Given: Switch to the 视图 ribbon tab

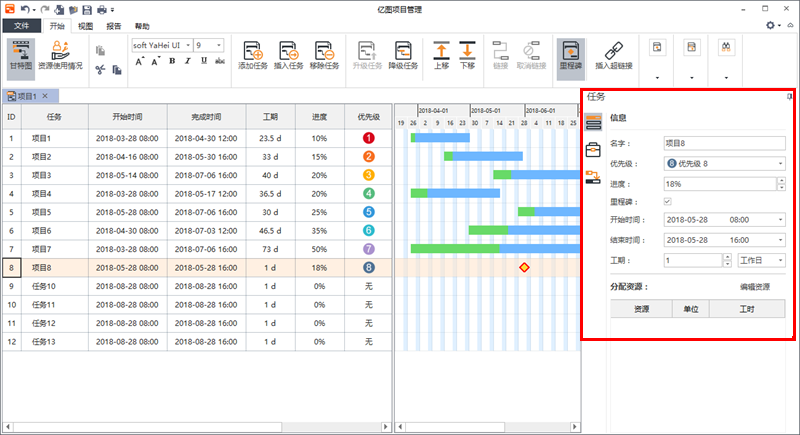Looking at the screenshot, I should coord(85,26).
